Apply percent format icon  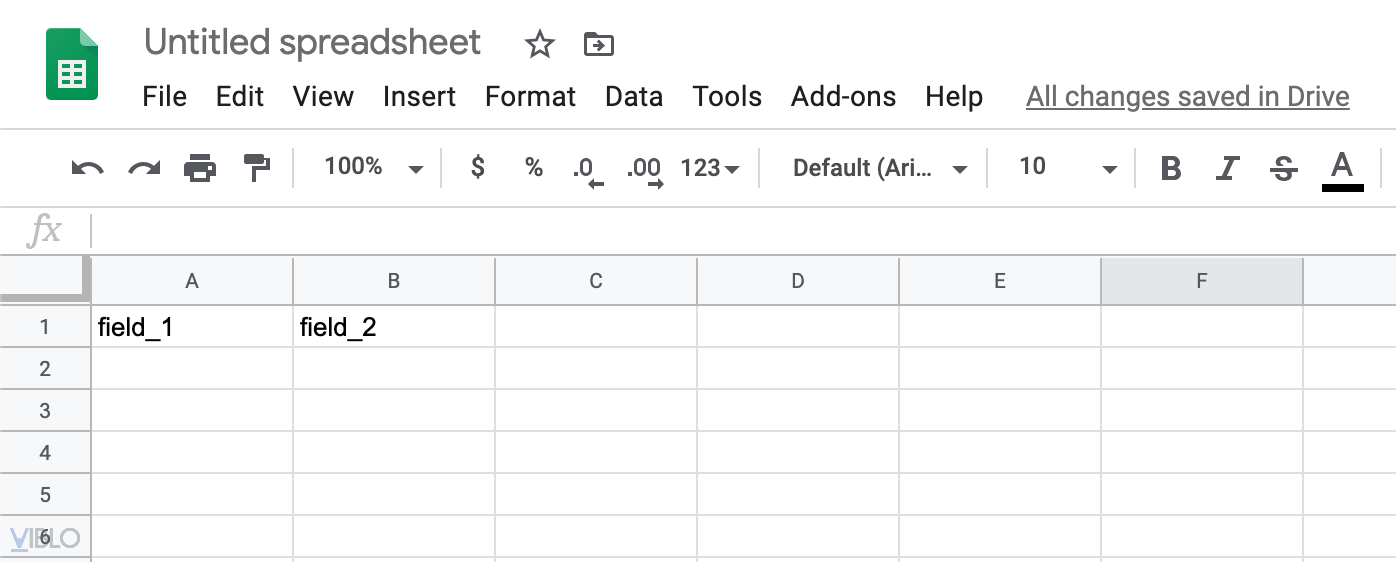pyautogui.click(x=534, y=168)
